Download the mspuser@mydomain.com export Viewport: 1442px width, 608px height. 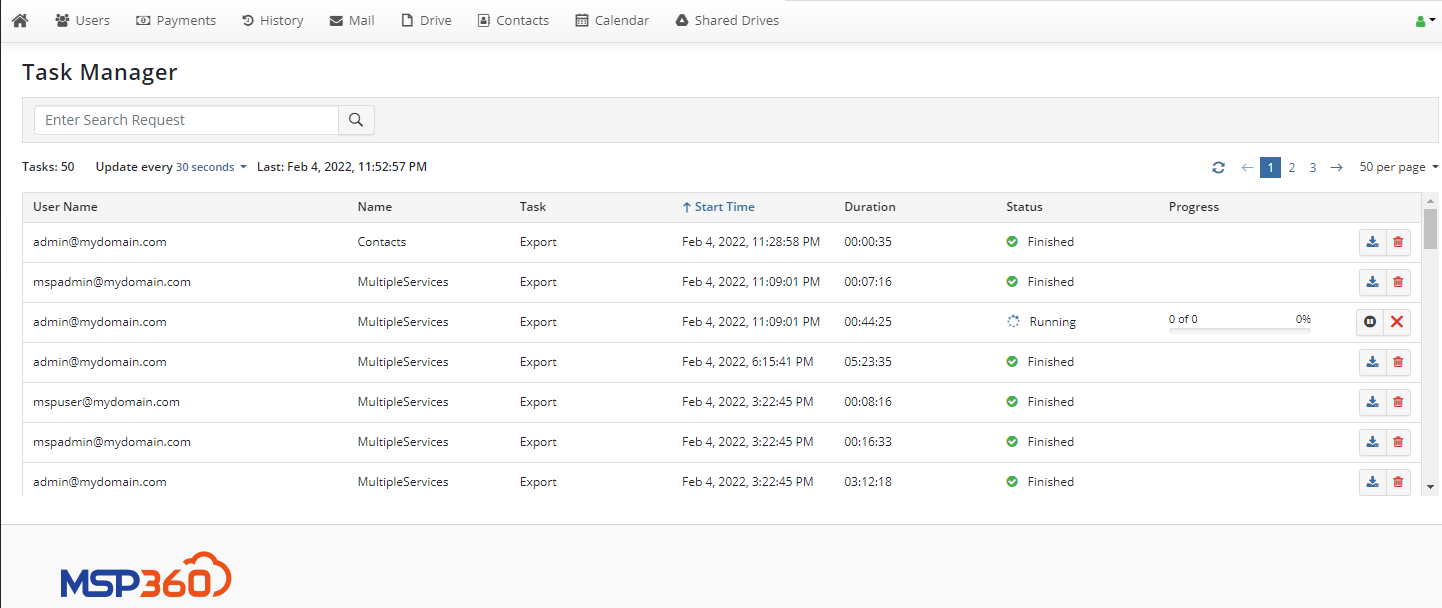pos(1373,402)
